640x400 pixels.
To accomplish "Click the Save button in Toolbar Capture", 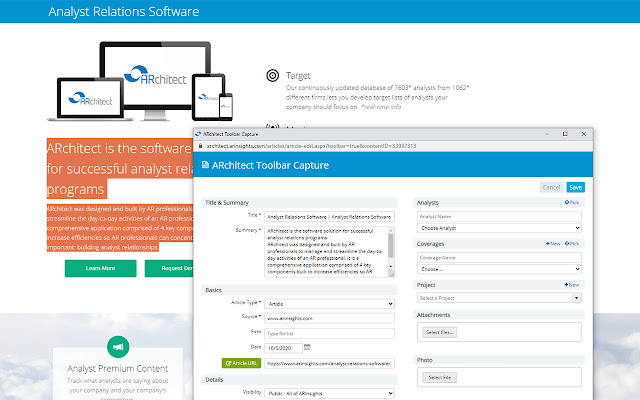I will (x=576, y=187).
